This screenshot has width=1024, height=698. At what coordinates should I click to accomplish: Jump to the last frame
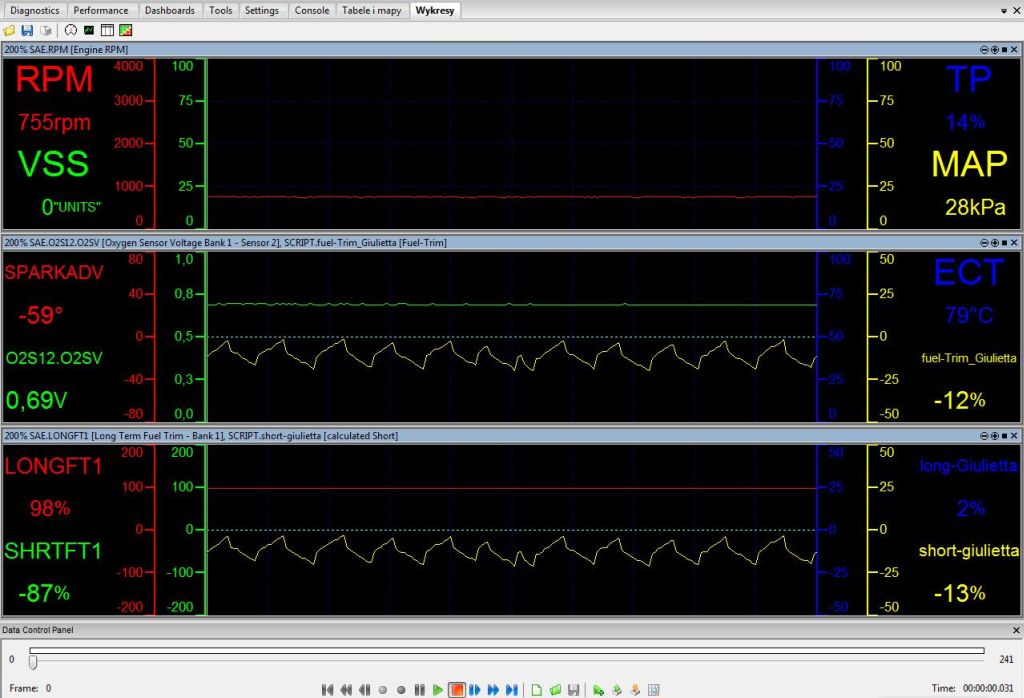coord(512,690)
